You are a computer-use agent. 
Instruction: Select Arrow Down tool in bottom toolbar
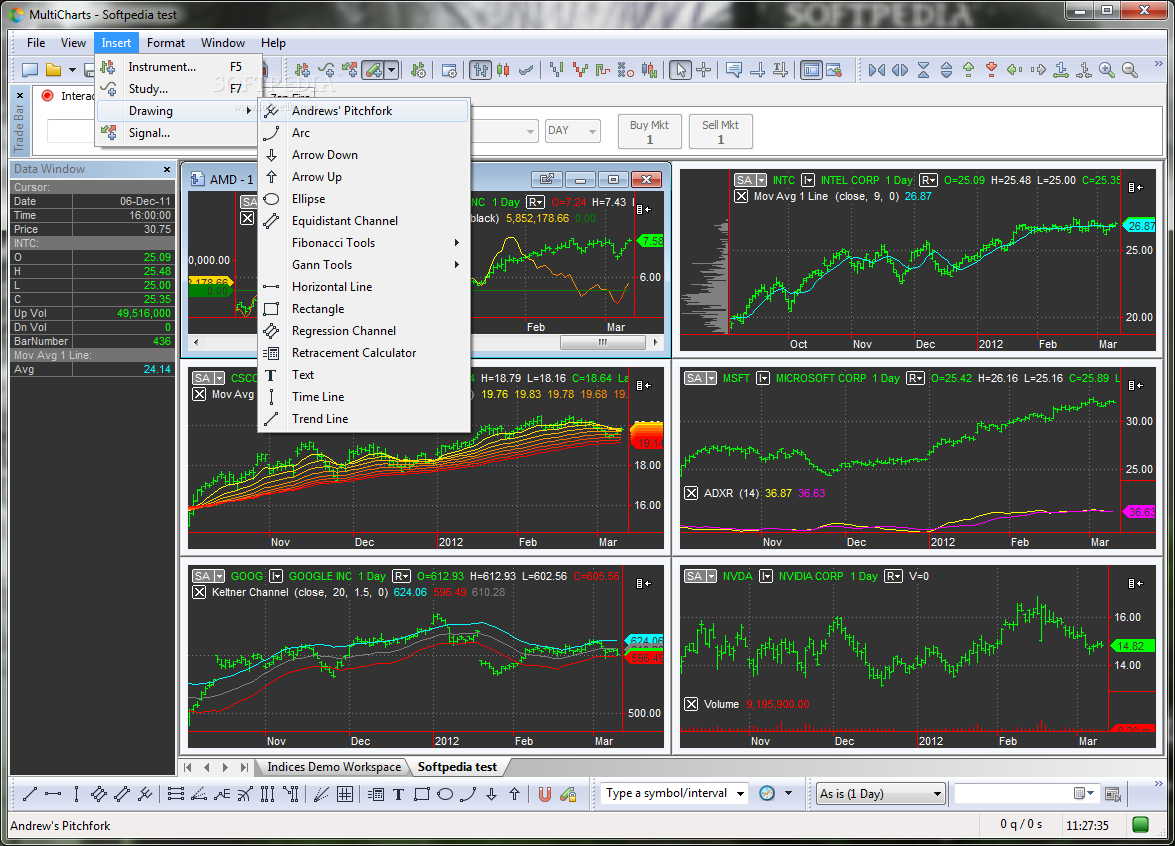[492, 794]
